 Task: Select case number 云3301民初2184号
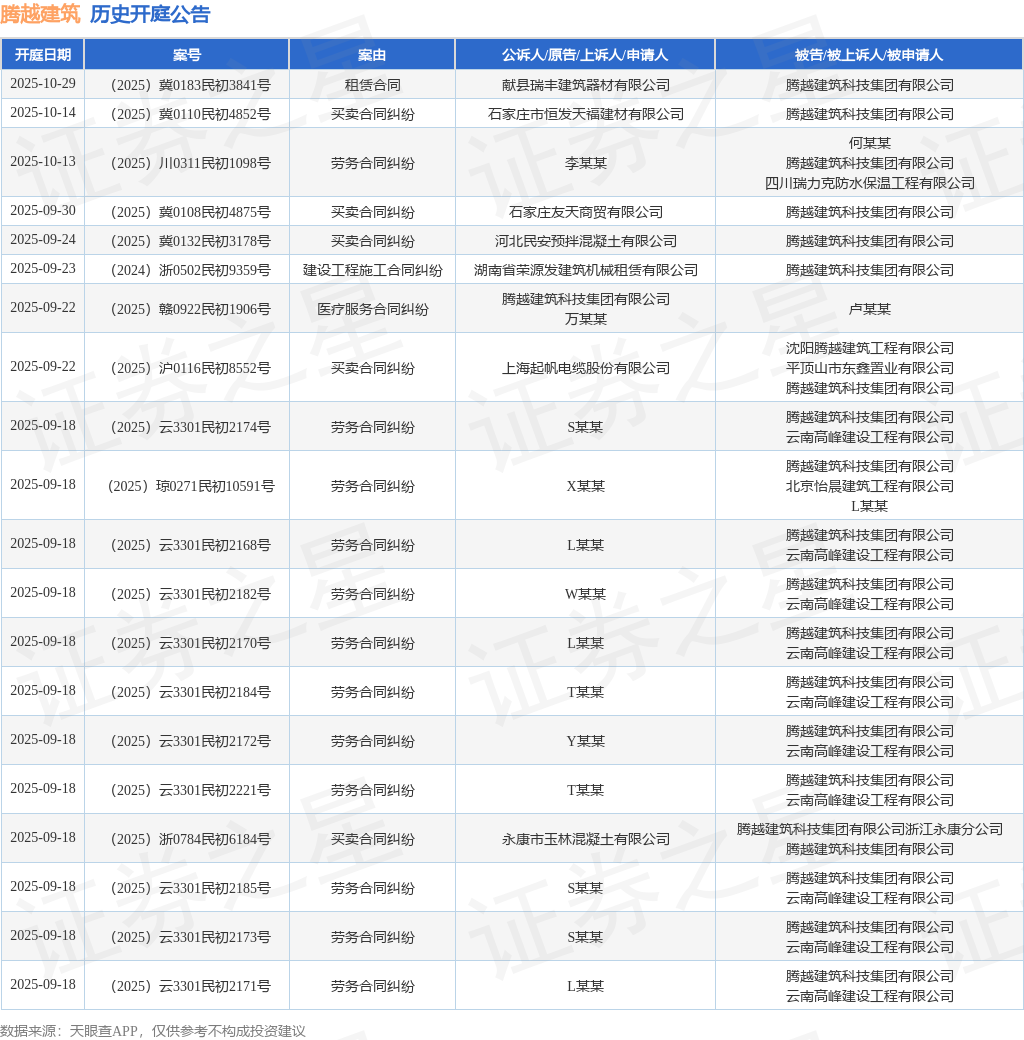click(190, 693)
